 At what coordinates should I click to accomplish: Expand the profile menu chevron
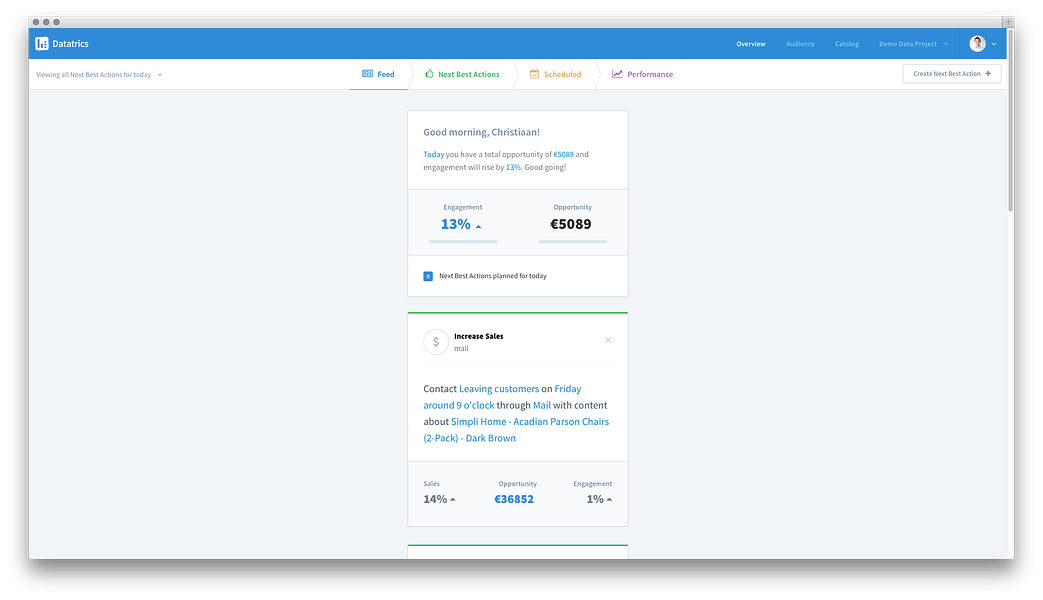pos(994,44)
